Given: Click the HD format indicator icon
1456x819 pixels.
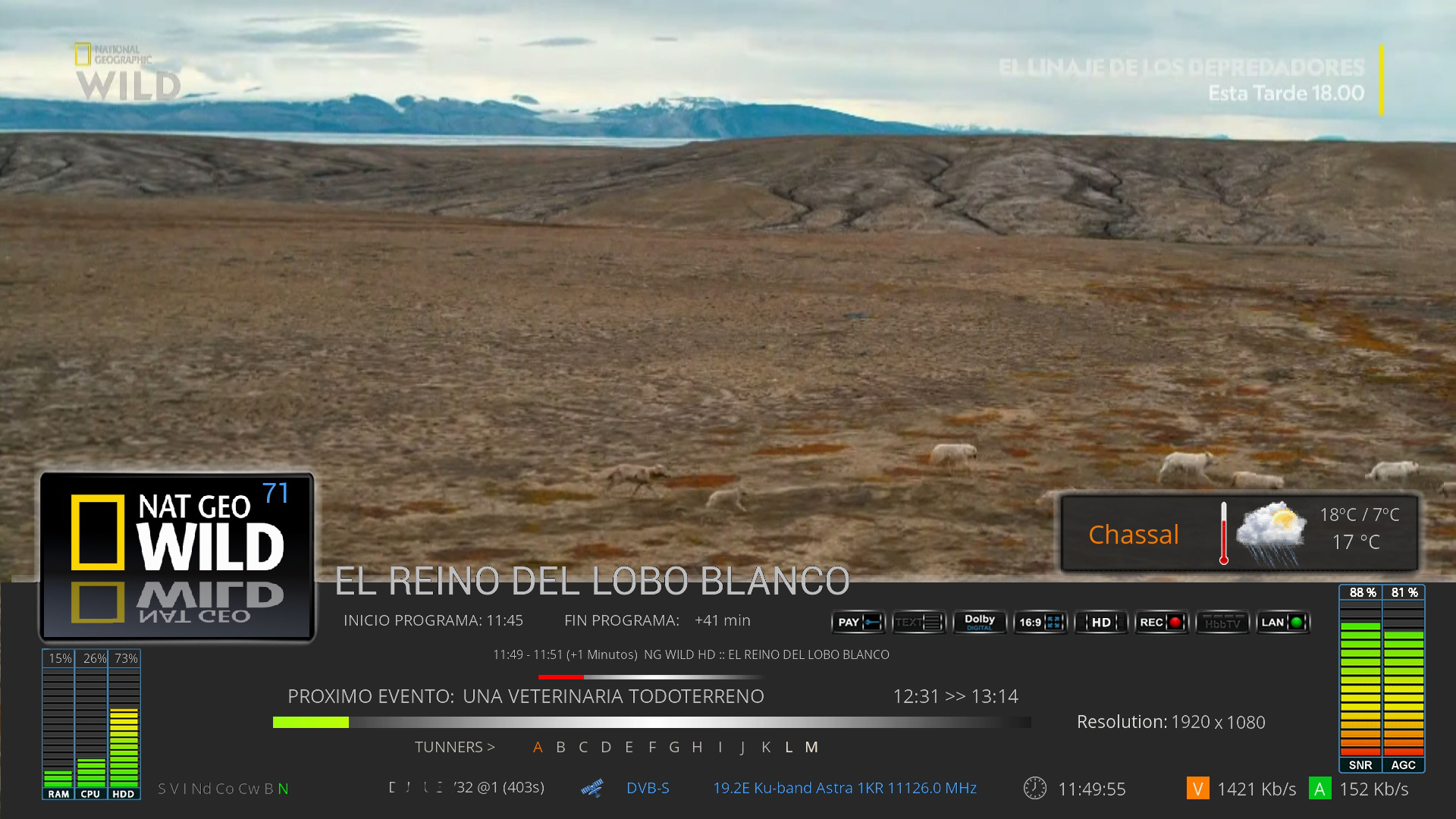Looking at the screenshot, I should click(x=1101, y=623).
